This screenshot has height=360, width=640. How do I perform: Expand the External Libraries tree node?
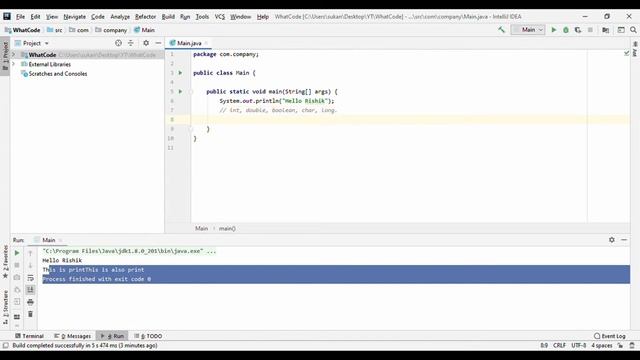coord(13,64)
